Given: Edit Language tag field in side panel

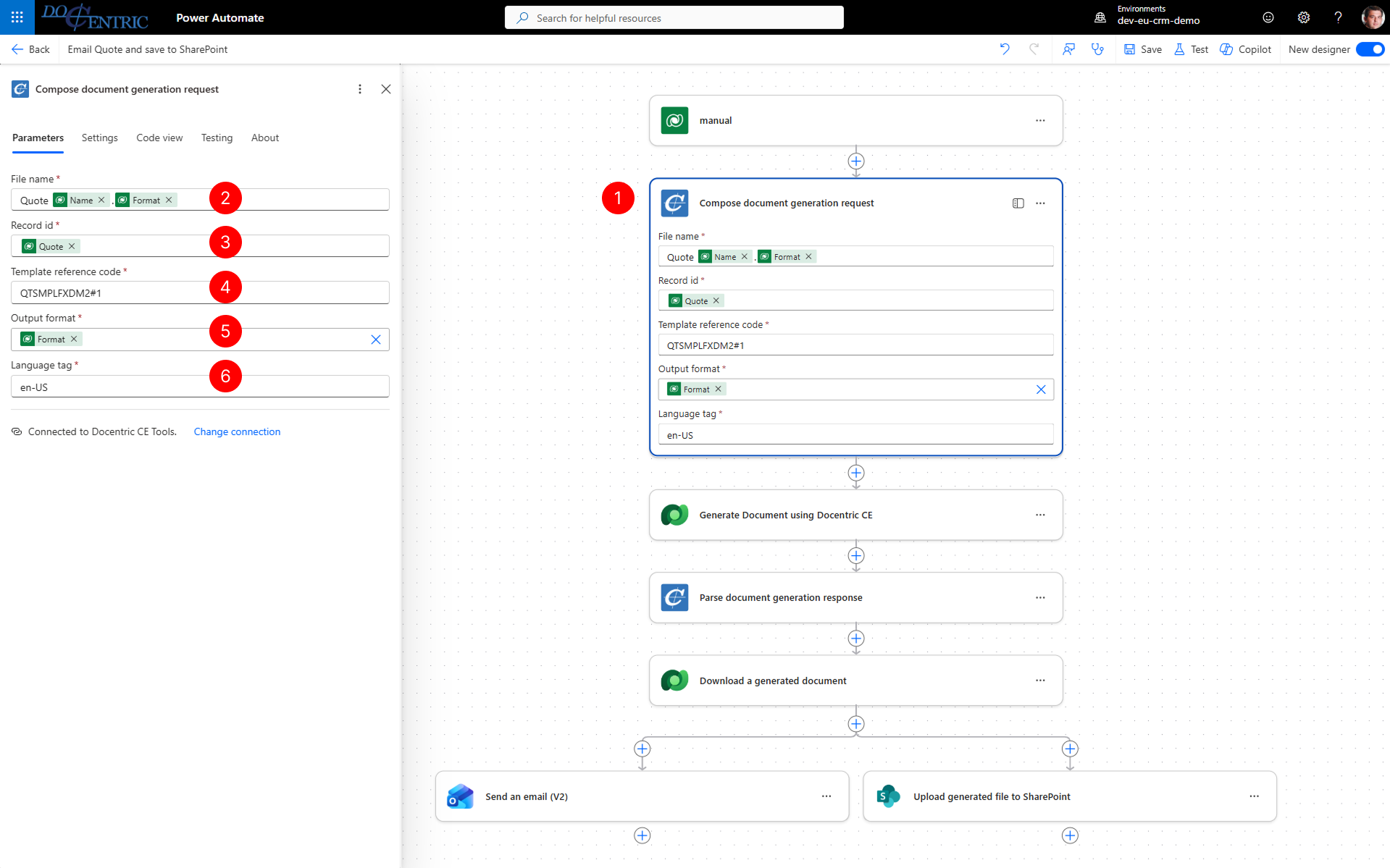Looking at the screenshot, I should point(200,387).
